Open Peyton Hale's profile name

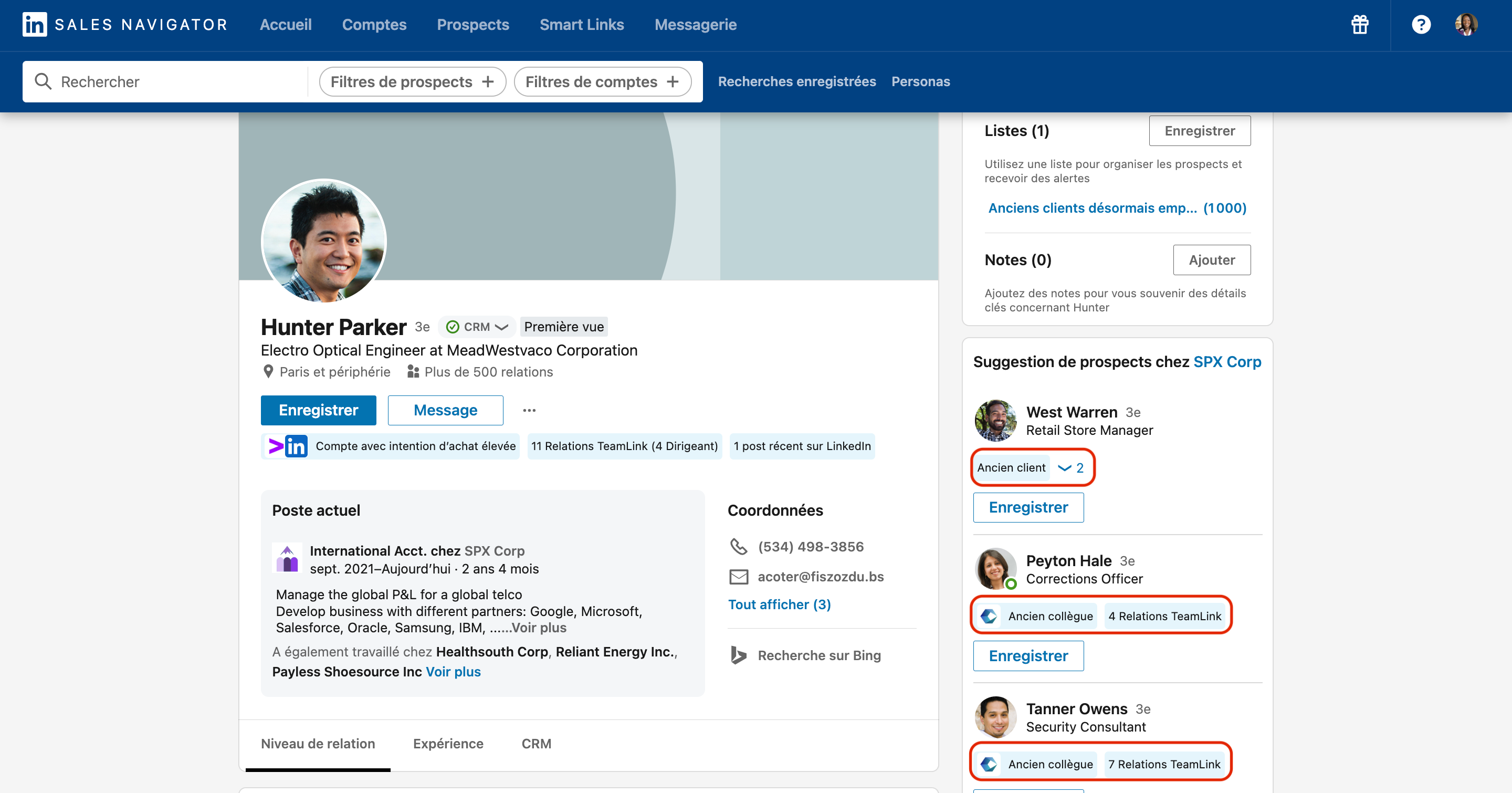[x=1068, y=560]
